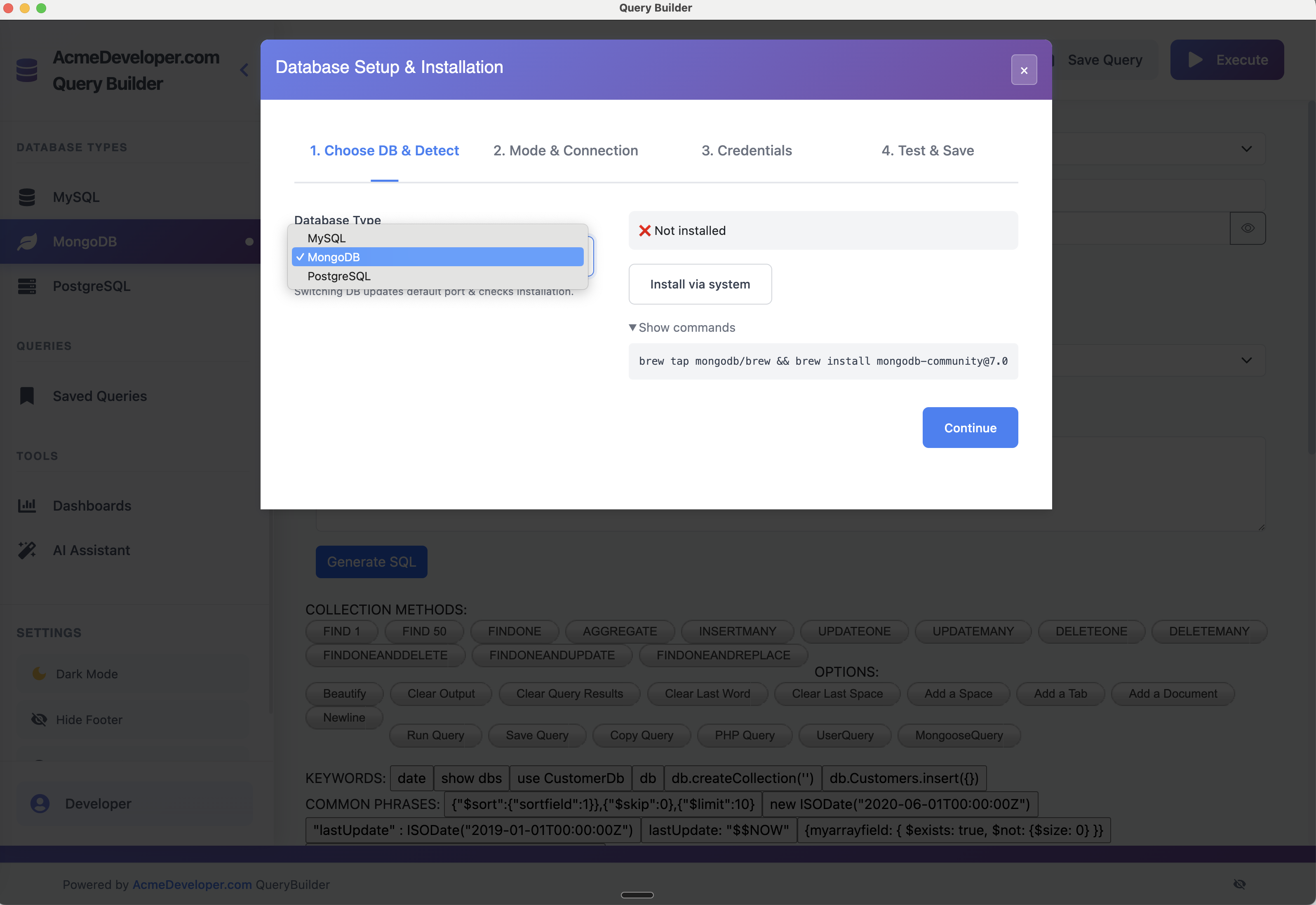Open the Test & Save tab
The image size is (1316, 905).
pyautogui.click(x=928, y=150)
